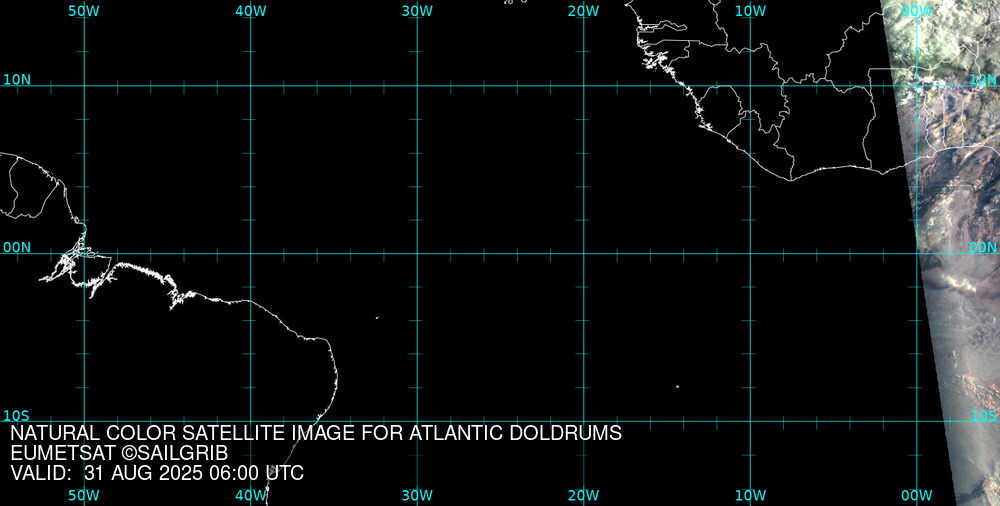Click the bottom 30W longitude label
Viewport: 1000px width, 506px height.
(417, 495)
